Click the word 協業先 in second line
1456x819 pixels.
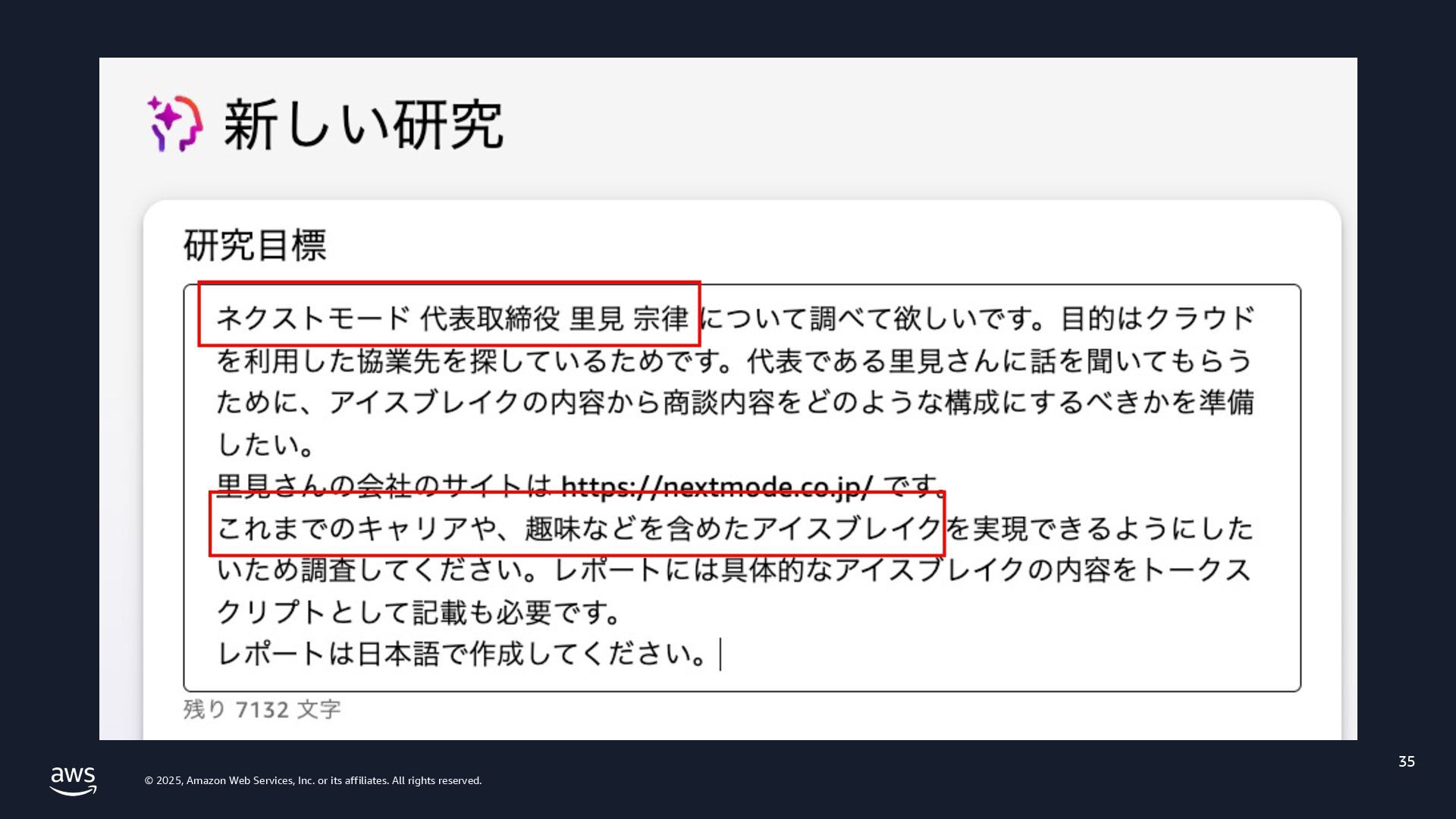click(398, 361)
